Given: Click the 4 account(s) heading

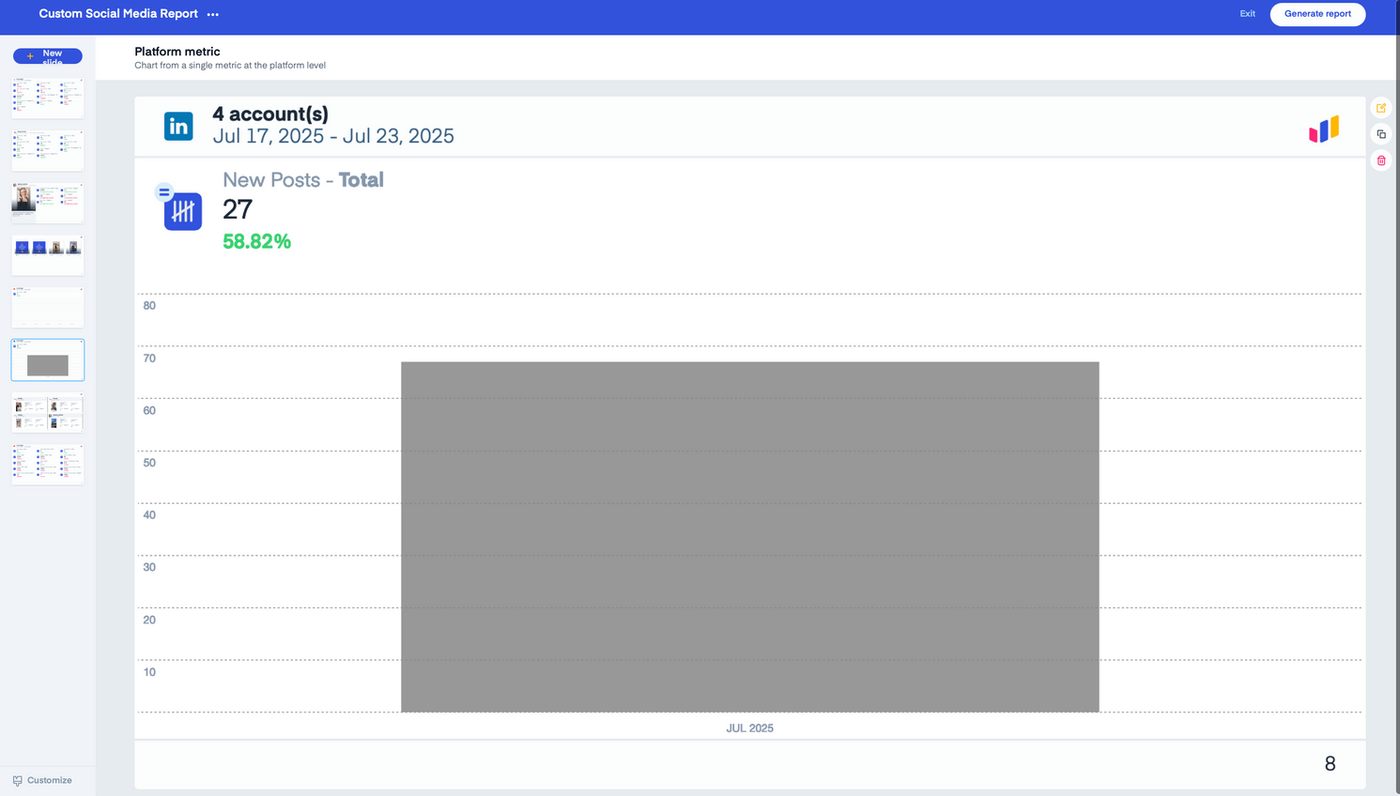Looking at the screenshot, I should click(x=270, y=114).
